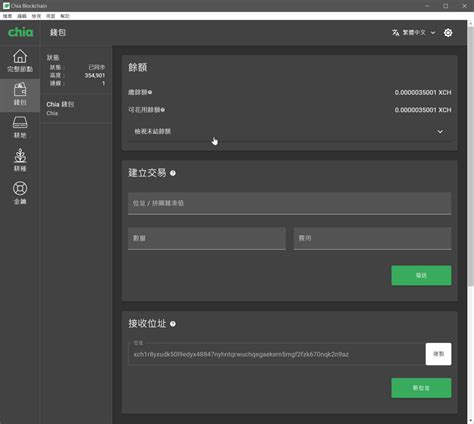This screenshot has width=474, height=424.
Task: Focus the 數量 amount input field
Action: 207,238
